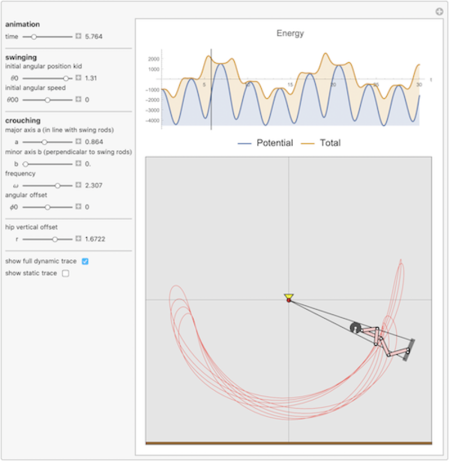Expand the hip vertical offset r controls

(78, 239)
